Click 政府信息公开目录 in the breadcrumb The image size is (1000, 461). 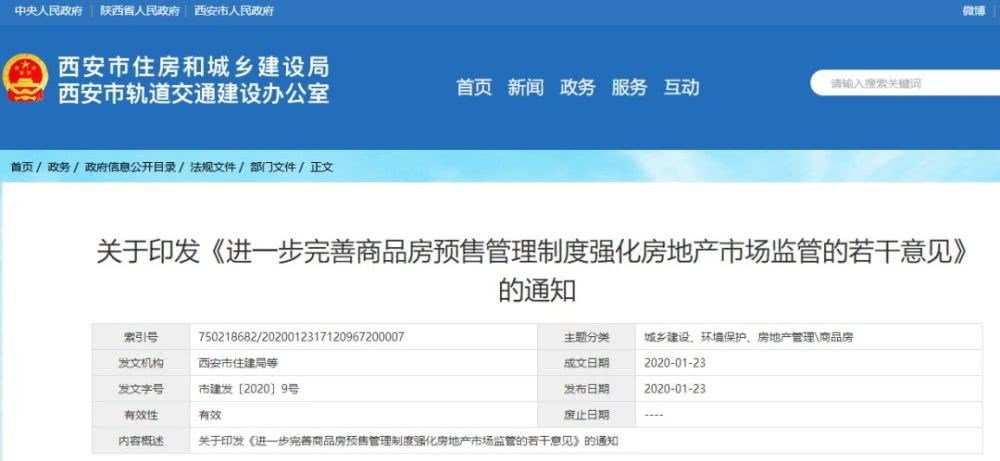(130, 167)
